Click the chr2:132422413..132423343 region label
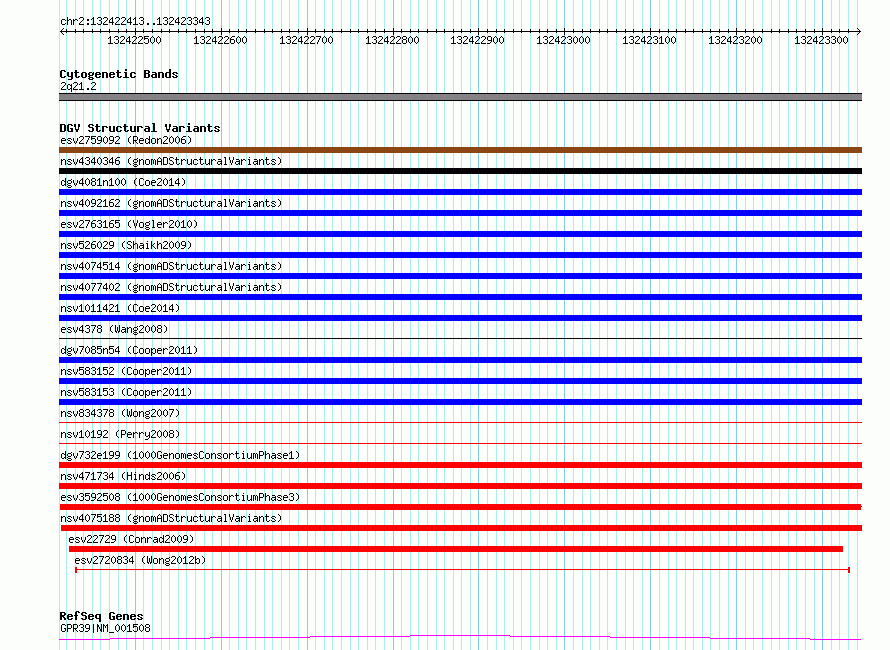 [x=135, y=22]
